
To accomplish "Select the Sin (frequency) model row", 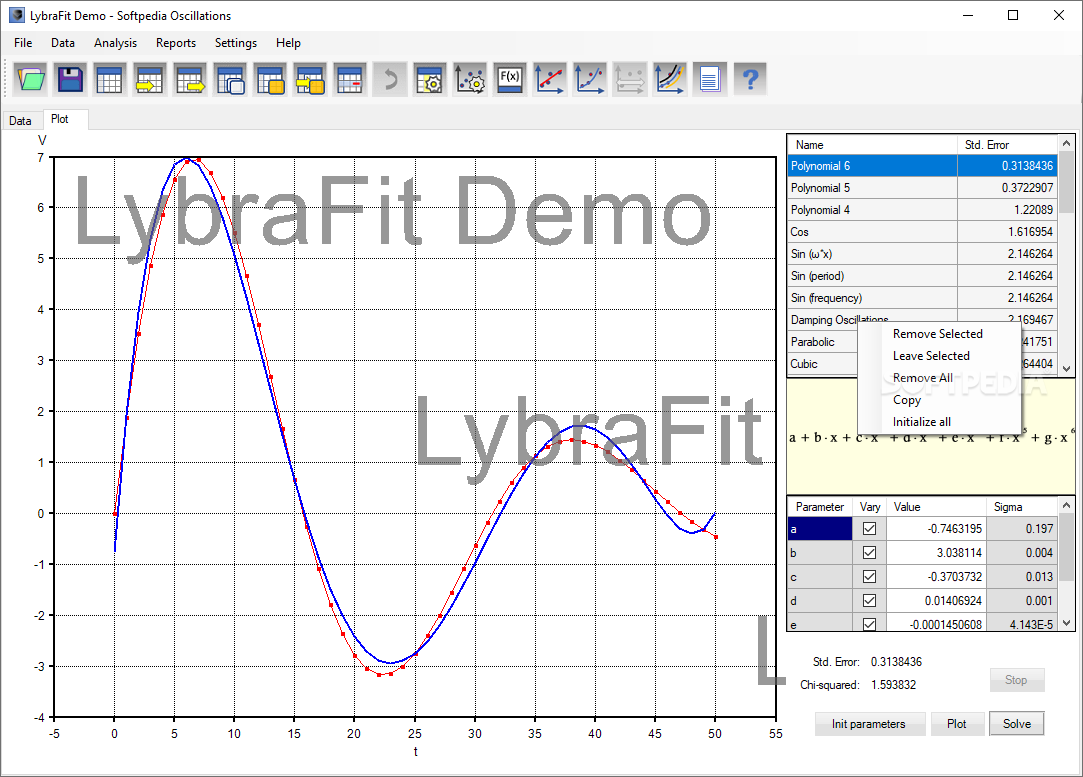I will 922,298.
